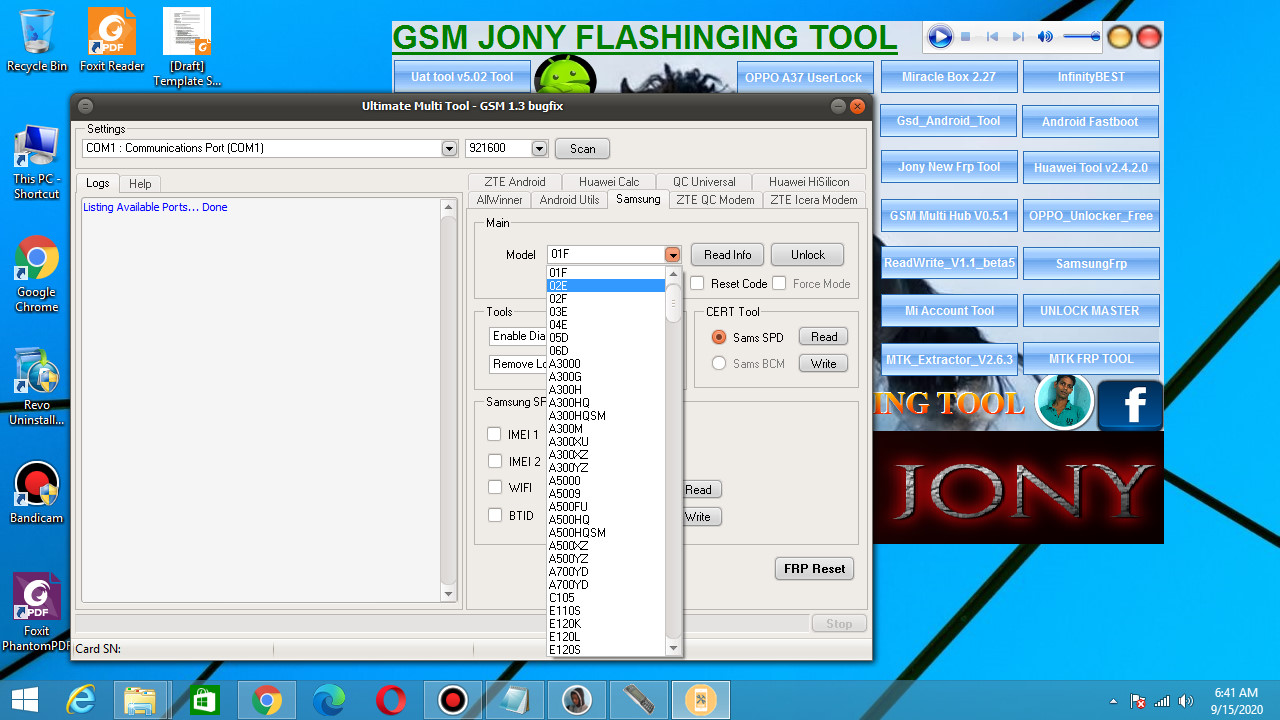Open the COM port dropdown
This screenshot has width=1280, height=720.
pos(449,148)
